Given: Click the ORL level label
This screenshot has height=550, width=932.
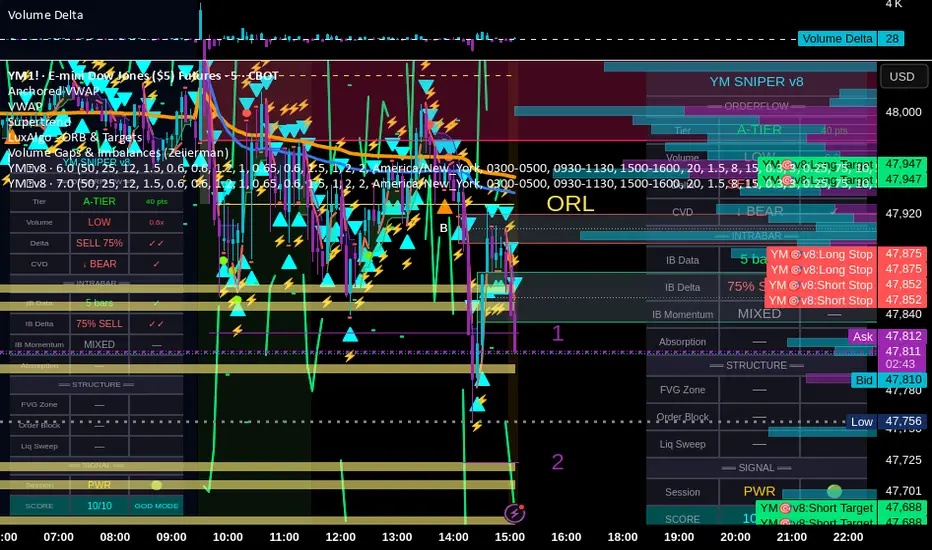Looking at the screenshot, I should pyautogui.click(x=570, y=204).
